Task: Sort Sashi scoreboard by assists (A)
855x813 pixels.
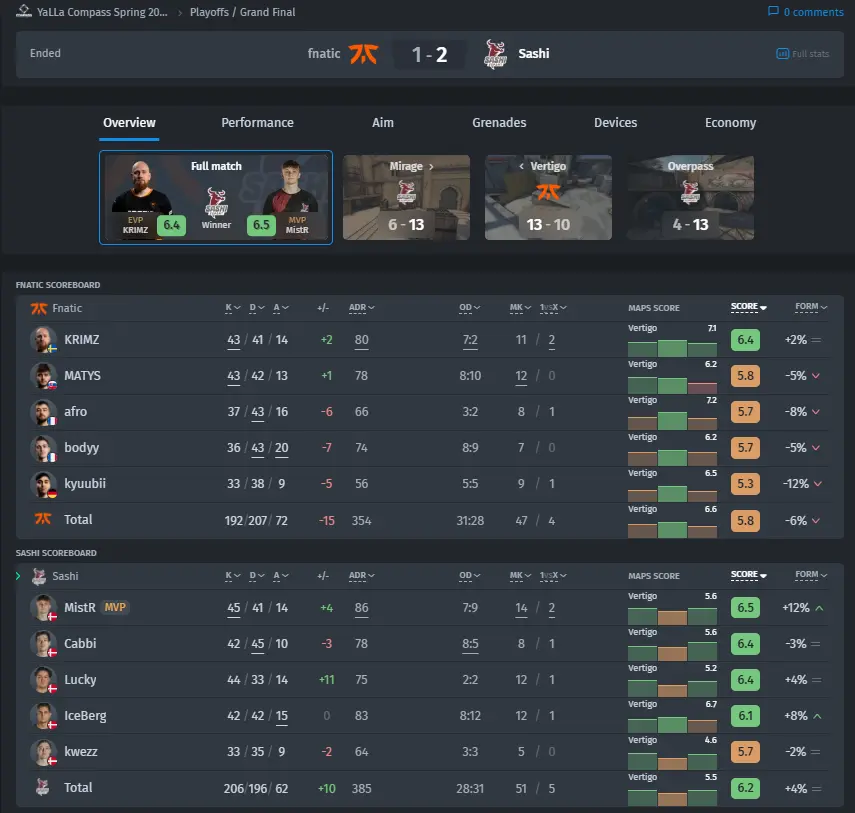Action: coord(281,575)
